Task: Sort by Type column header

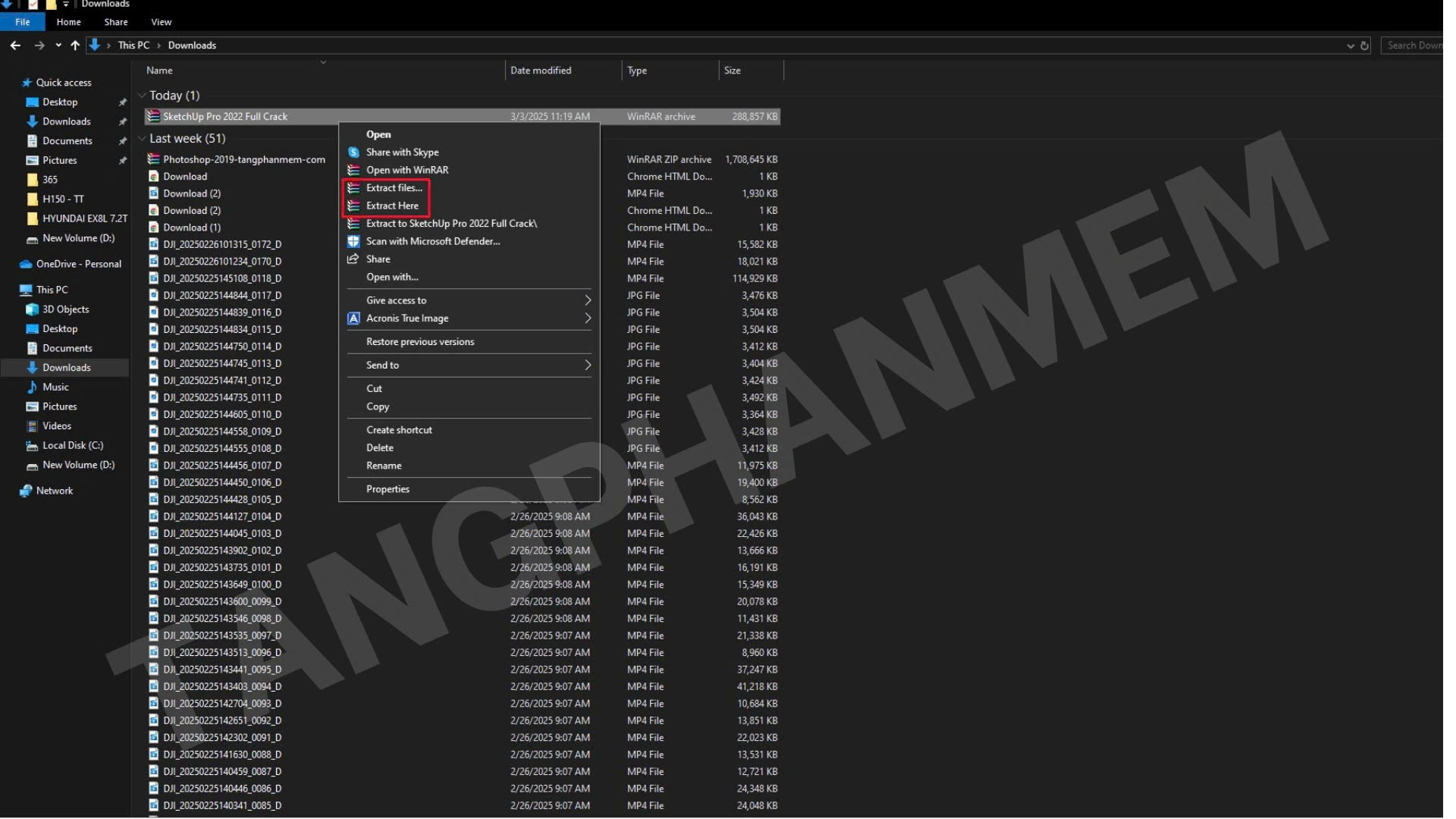Action: (637, 71)
